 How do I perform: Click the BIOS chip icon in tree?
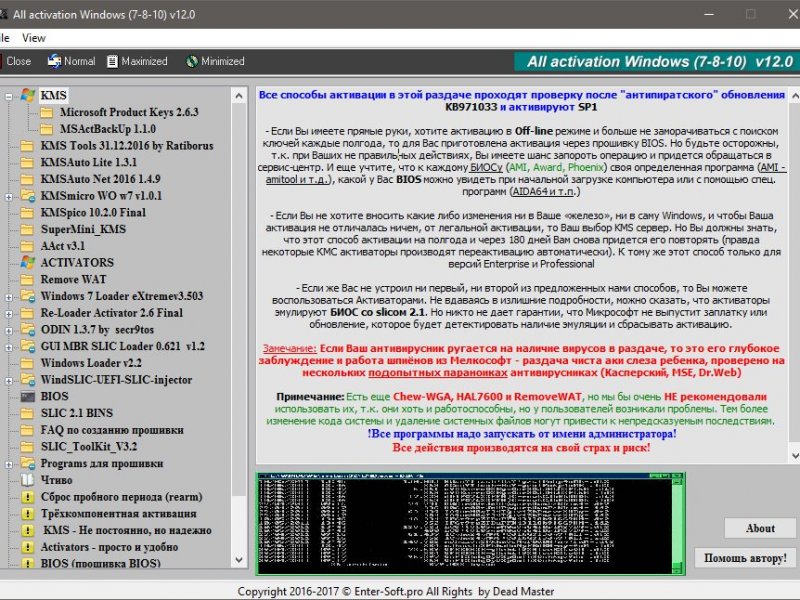tap(28, 396)
